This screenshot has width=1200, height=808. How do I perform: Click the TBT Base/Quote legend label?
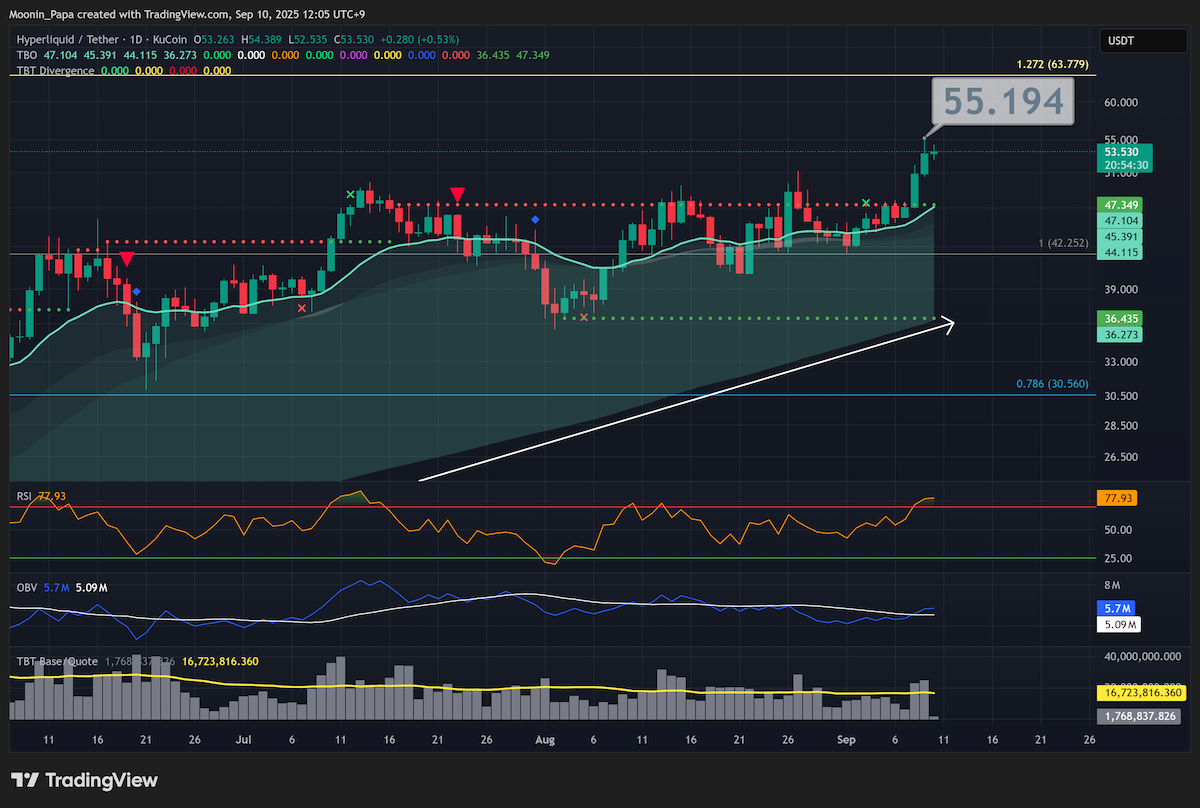(x=57, y=661)
